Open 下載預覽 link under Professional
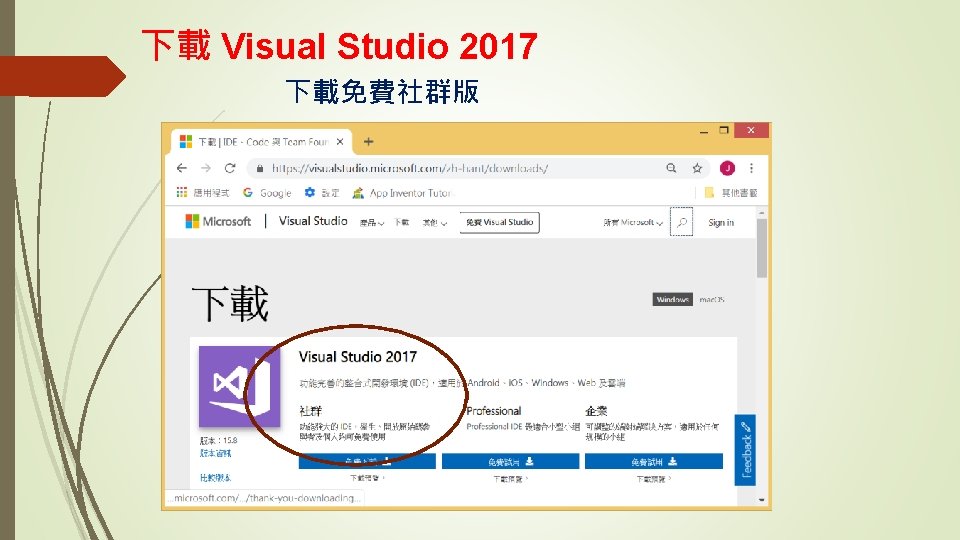 point(511,479)
